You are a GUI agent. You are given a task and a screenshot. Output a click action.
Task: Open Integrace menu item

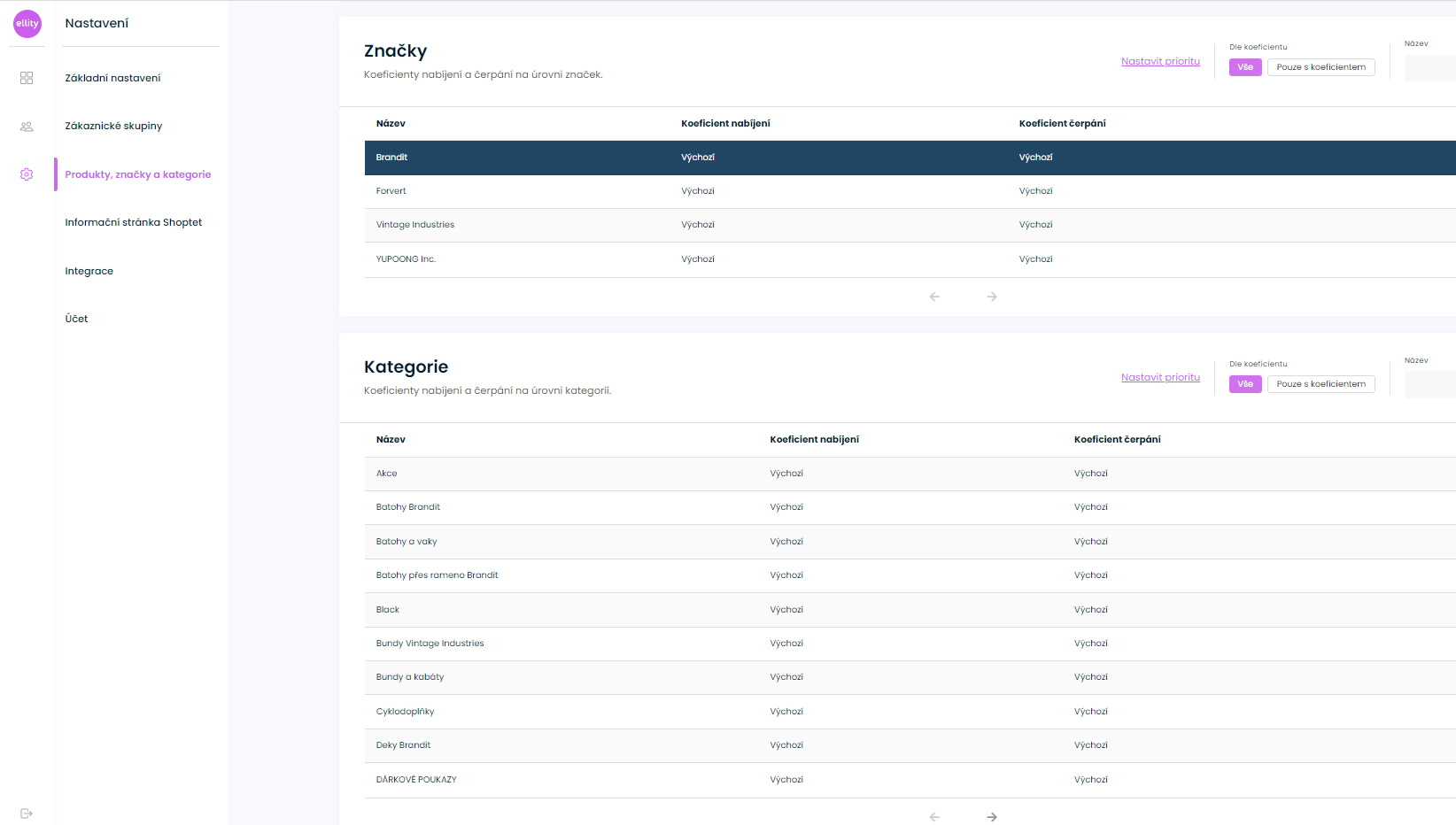tap(89, 271)
